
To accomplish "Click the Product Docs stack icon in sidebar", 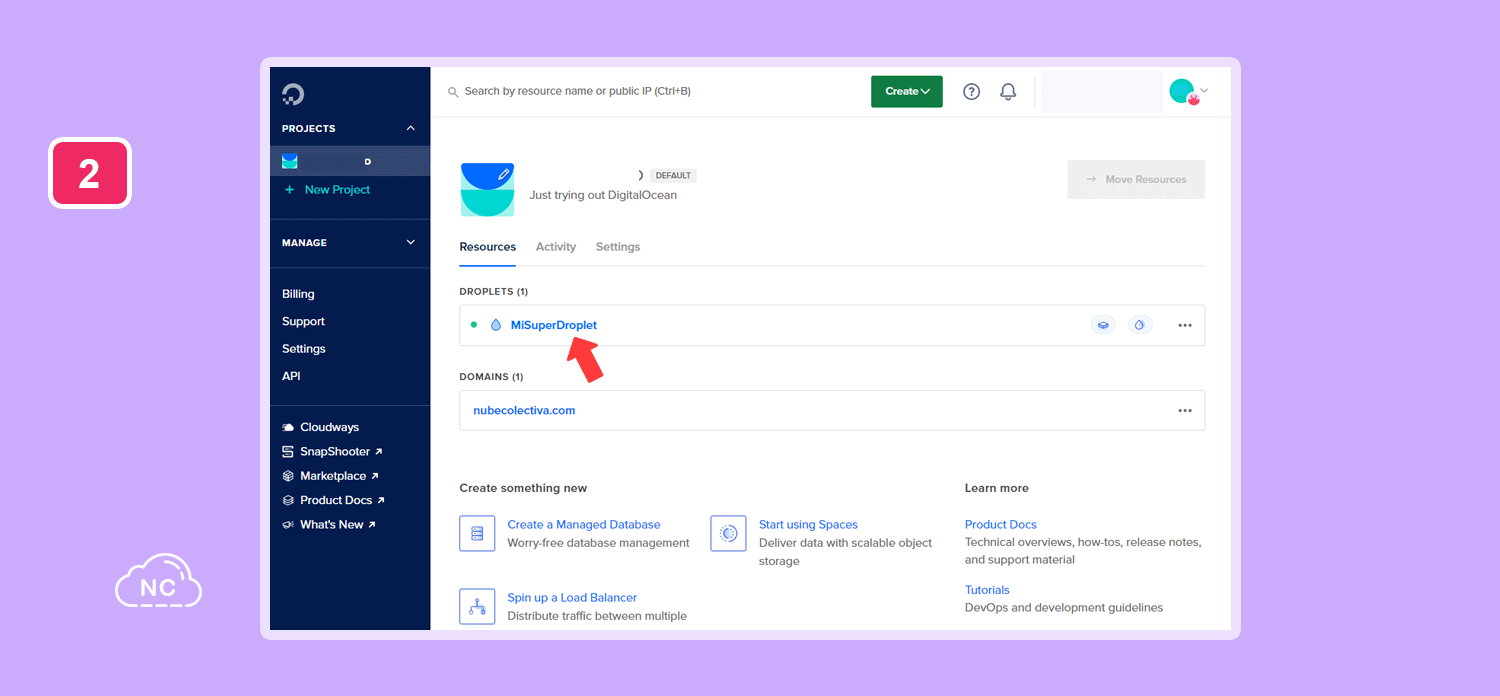I will (x=288, y=500).
